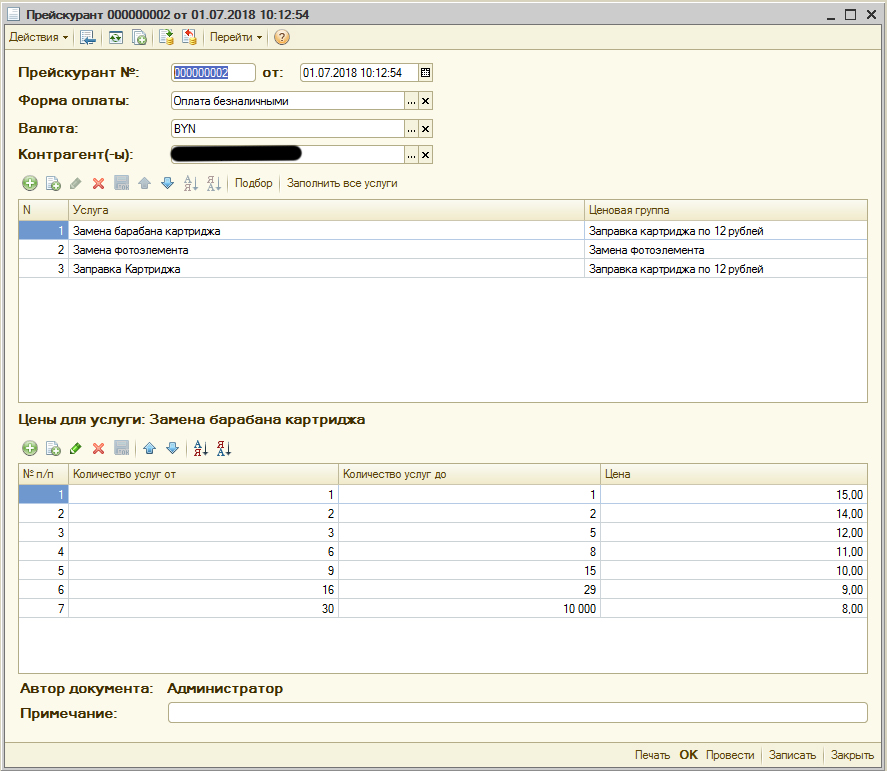The image size is (887, 771).
Task: Add a new row in the services toolbar
Action: (30, 183)
